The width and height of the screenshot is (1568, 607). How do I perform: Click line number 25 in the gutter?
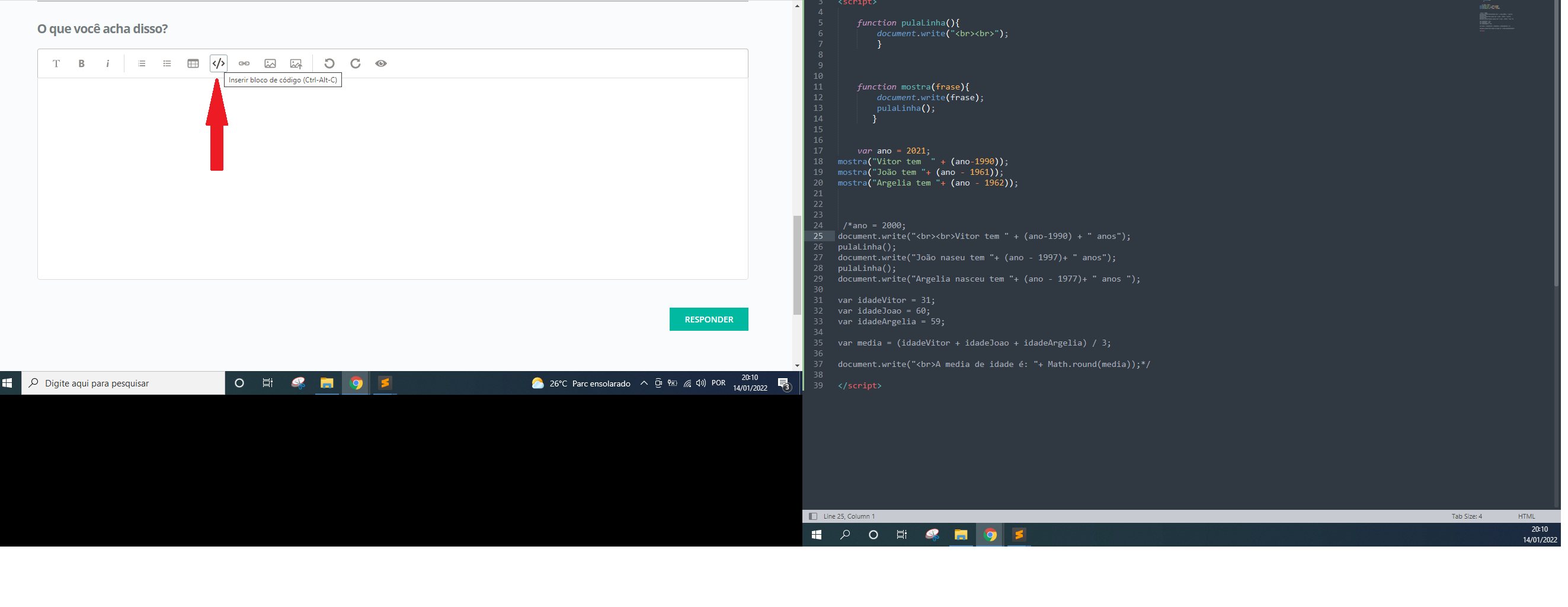coord(818,237)
